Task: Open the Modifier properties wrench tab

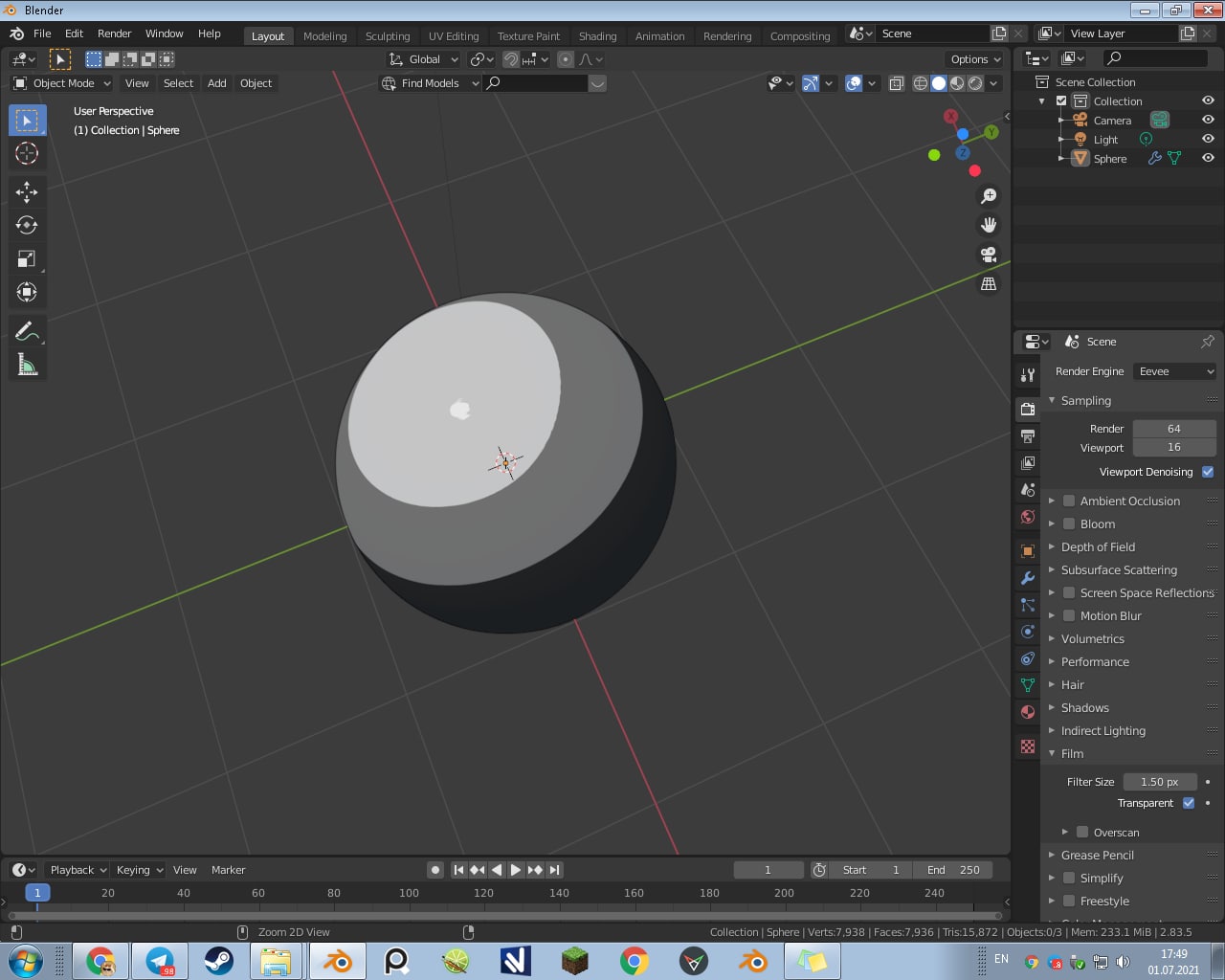Action: tap(1028, 578)
